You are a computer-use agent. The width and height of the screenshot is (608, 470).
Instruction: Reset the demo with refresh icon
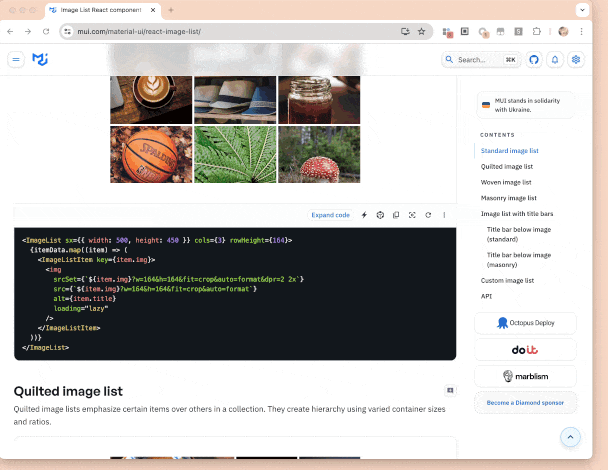428,215
